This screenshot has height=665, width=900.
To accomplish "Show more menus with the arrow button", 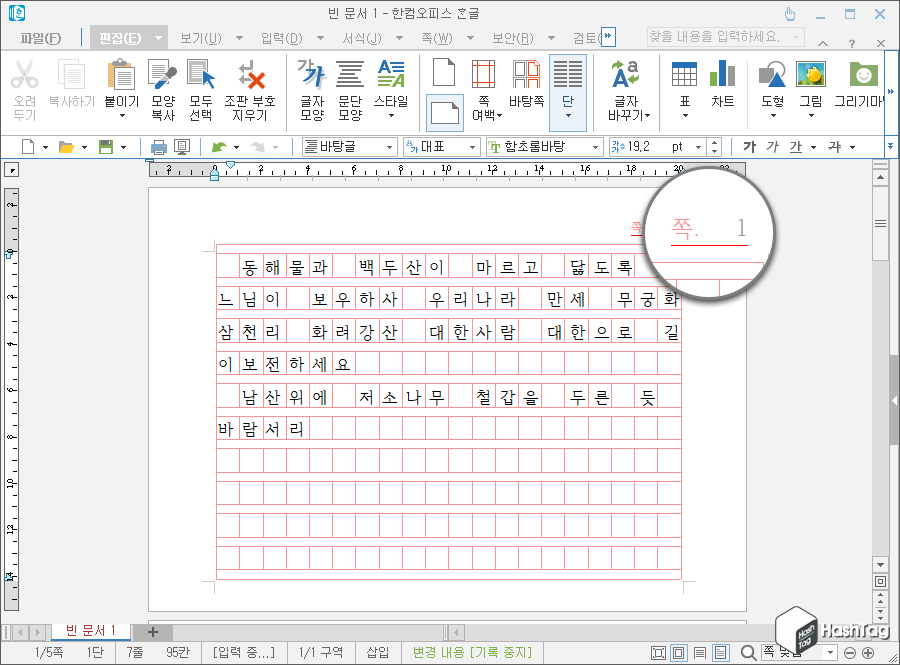I will pyautogui.click(x=608, y=37).
